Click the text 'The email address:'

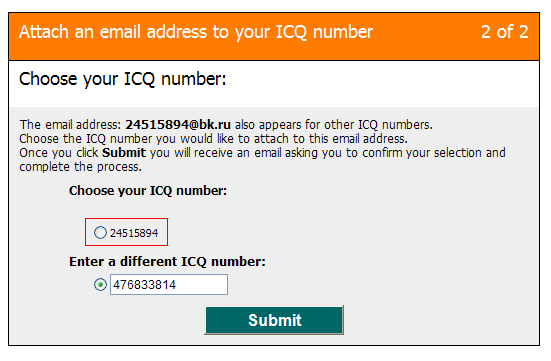[x=70, y=125]
